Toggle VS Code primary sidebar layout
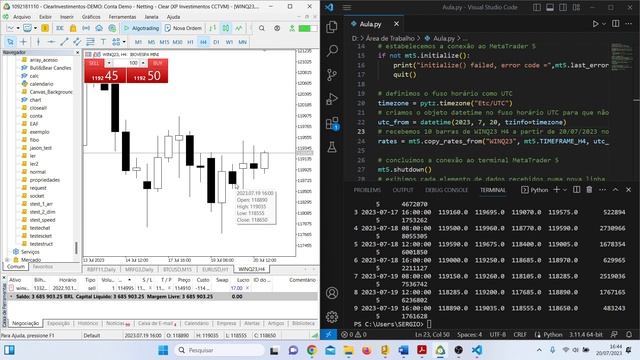The height and width of the screenshot is (360, 640). click(x=537, y=7)
